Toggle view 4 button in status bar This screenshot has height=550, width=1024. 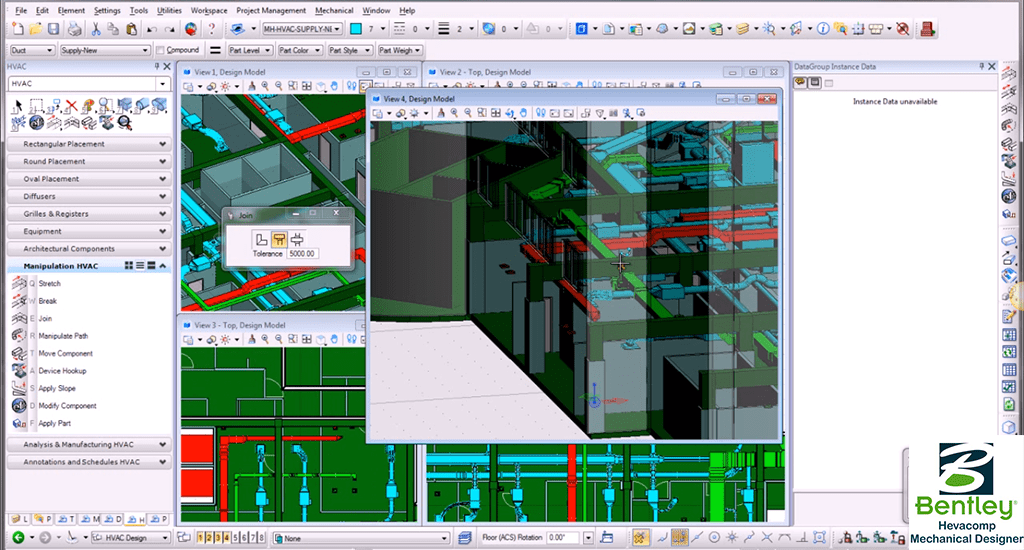point(226,538)
